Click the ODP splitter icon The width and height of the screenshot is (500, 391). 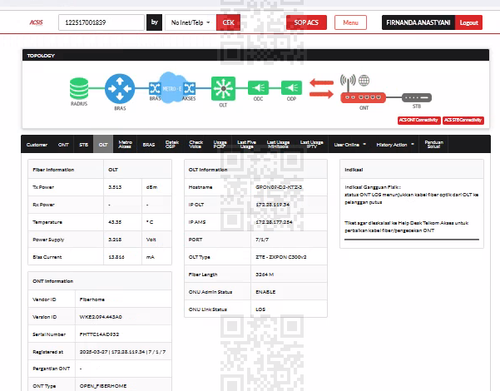(x=292, y=88)
